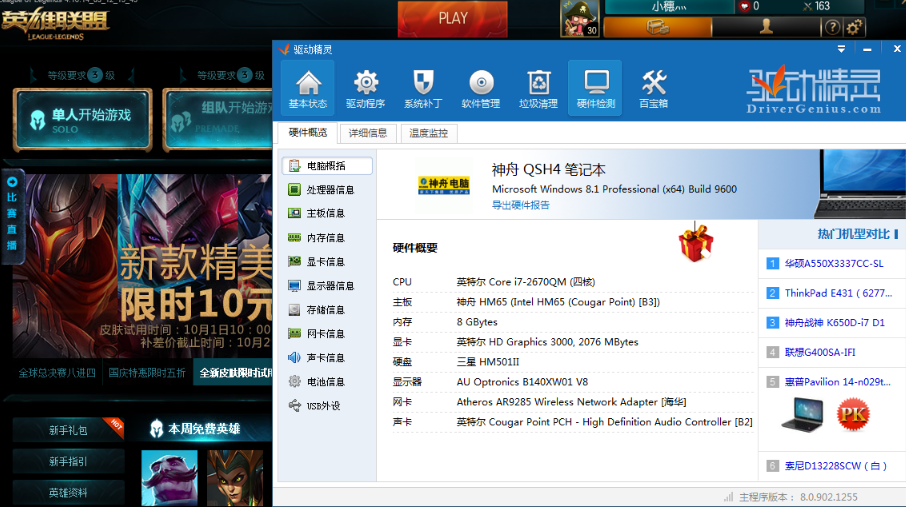This screenshot has width=906, height=507.
Task: Open the 百宝箱 tools icon
Action: tap(653, 88)
